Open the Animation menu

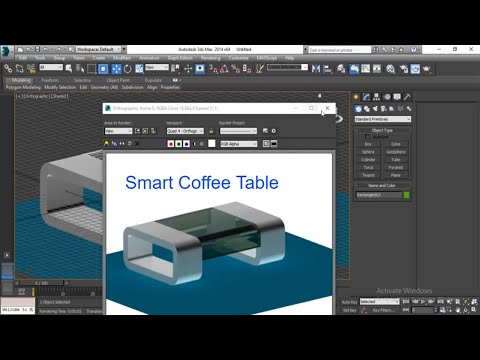(x=149, y=58)
